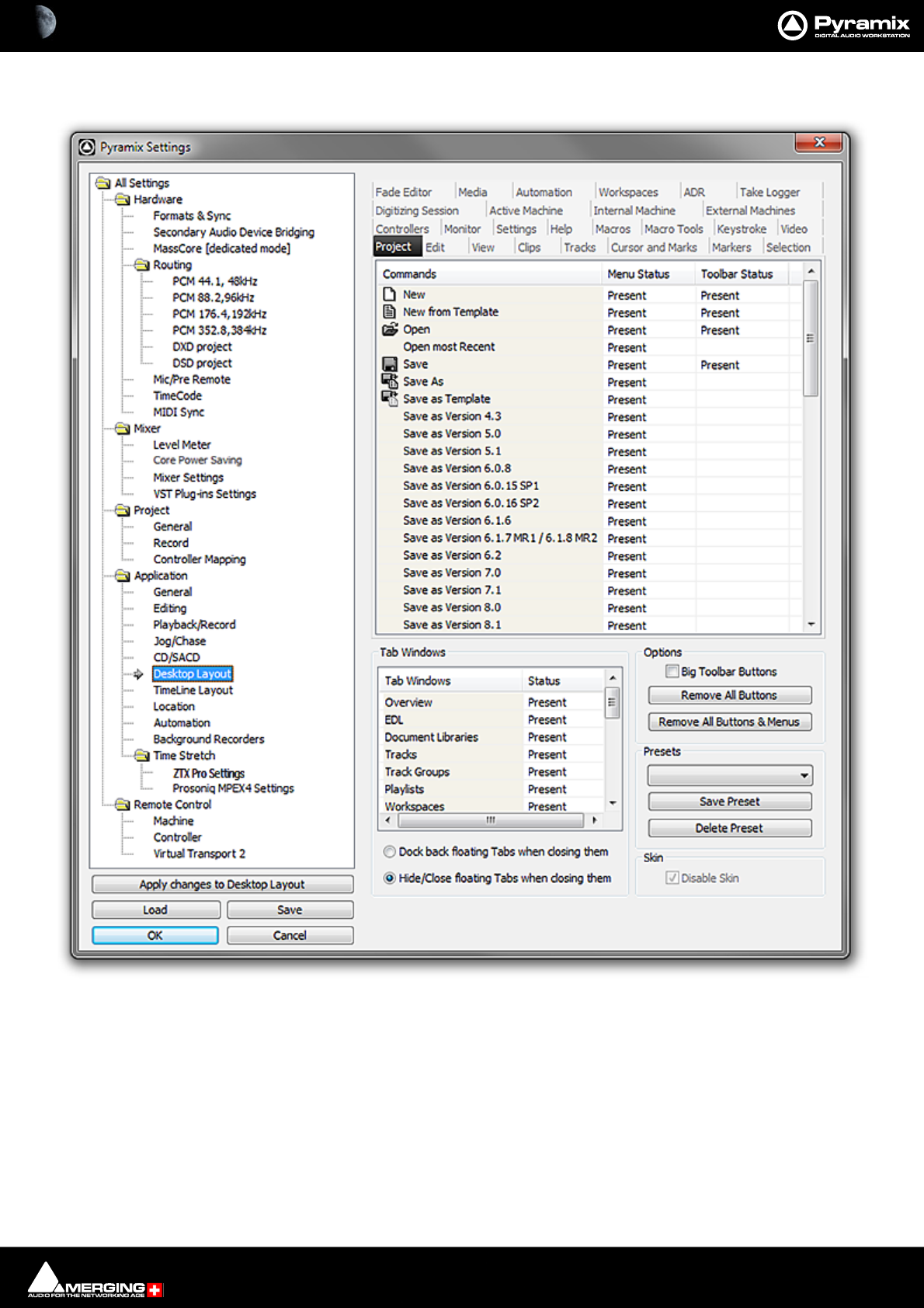Select VST Plug-ins Settings item
The image size is (924, 1308).
coord(204,494)
